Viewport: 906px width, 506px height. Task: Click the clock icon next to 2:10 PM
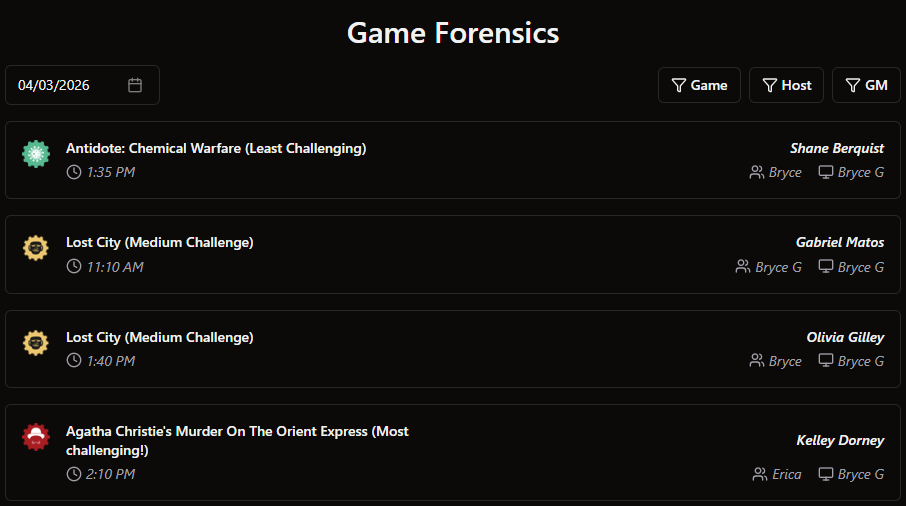[74, 474]
